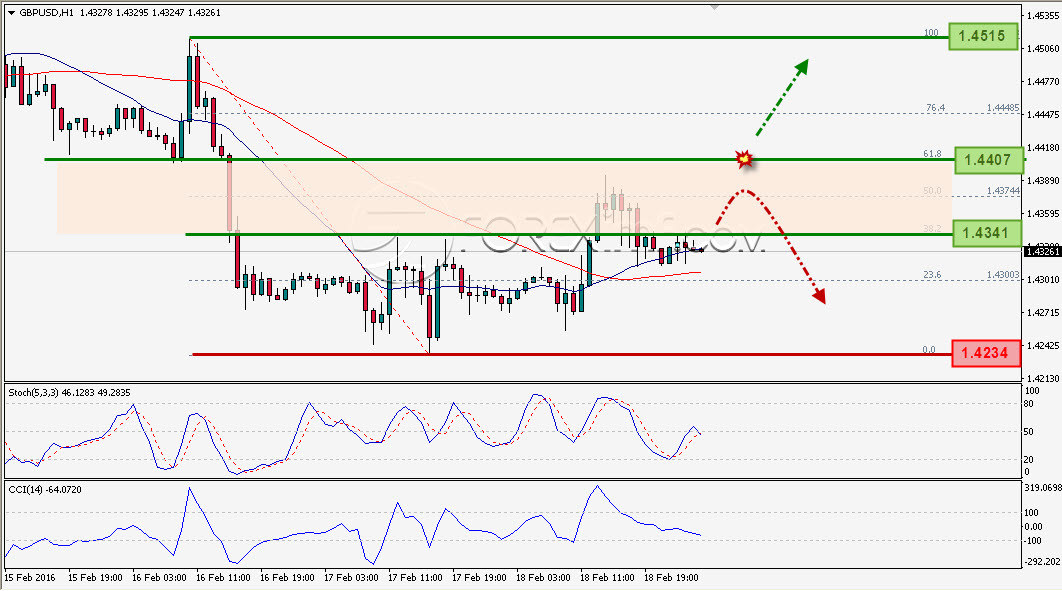Select the Fibonacci 61.8 level label
1062x591 pixels.
(x=932, y=154)
